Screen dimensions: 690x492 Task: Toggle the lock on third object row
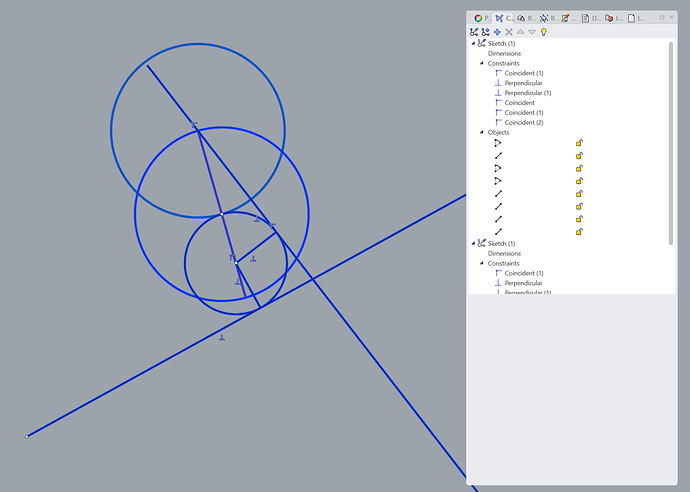[579, 168]
